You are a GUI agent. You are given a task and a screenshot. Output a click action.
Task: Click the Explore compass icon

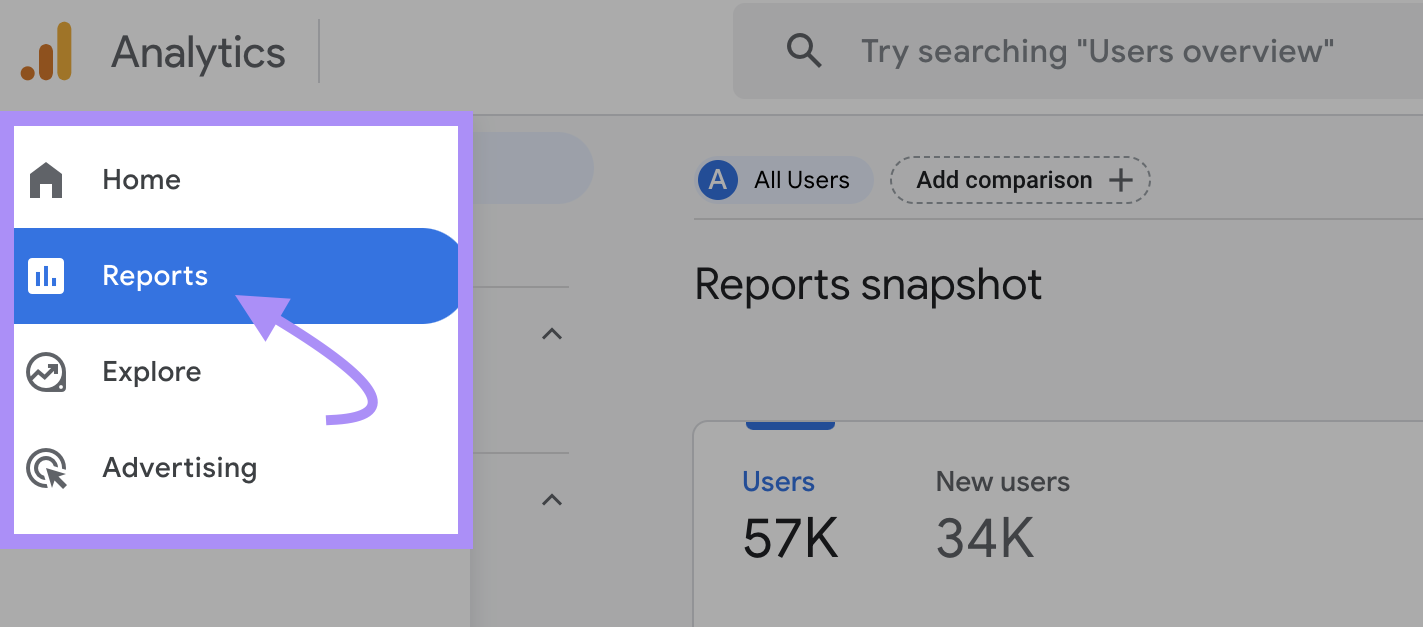(x=46, y=371)
